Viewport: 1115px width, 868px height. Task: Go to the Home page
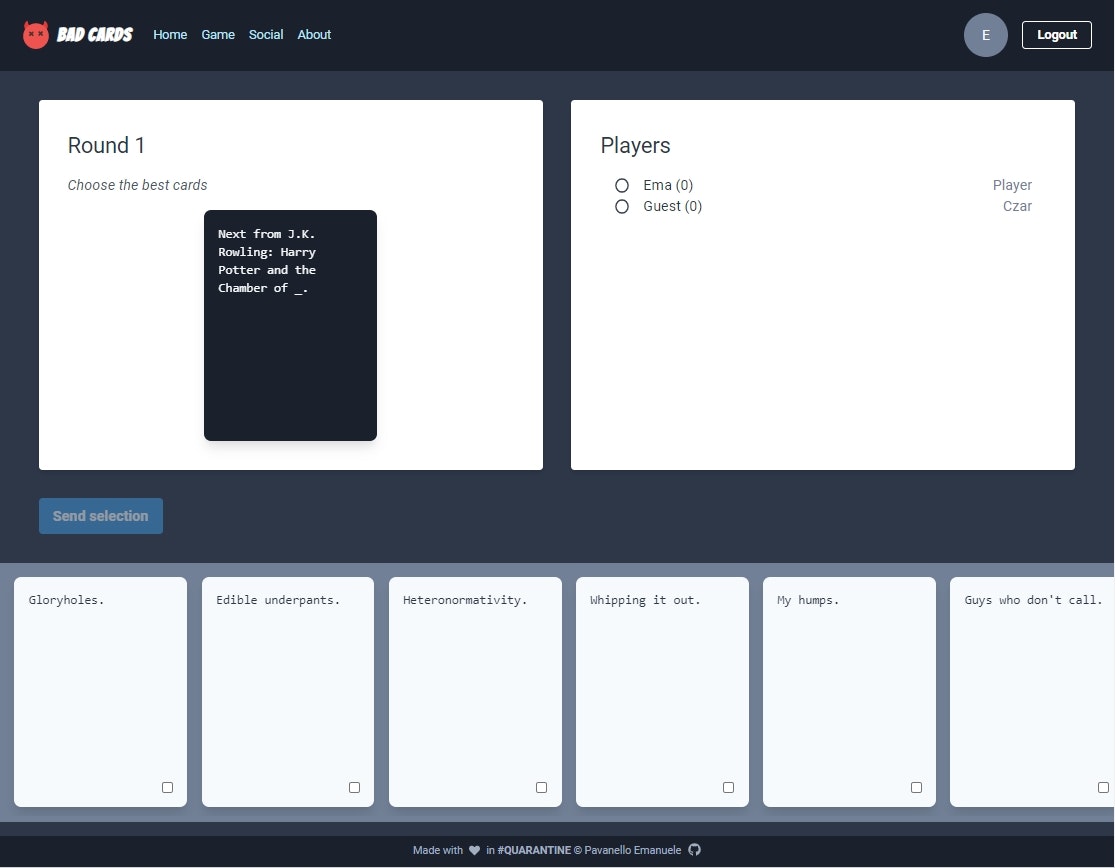[x=170, y=34]
